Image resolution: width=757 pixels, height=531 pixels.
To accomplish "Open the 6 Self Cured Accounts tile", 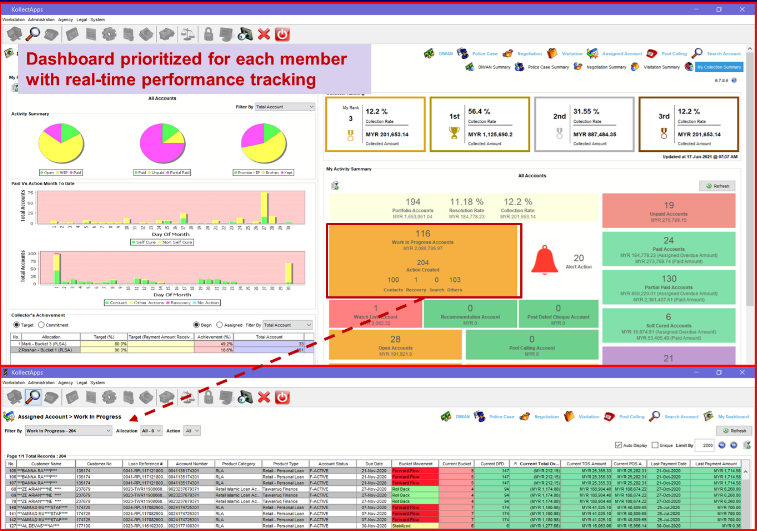I will coord(669,325).
